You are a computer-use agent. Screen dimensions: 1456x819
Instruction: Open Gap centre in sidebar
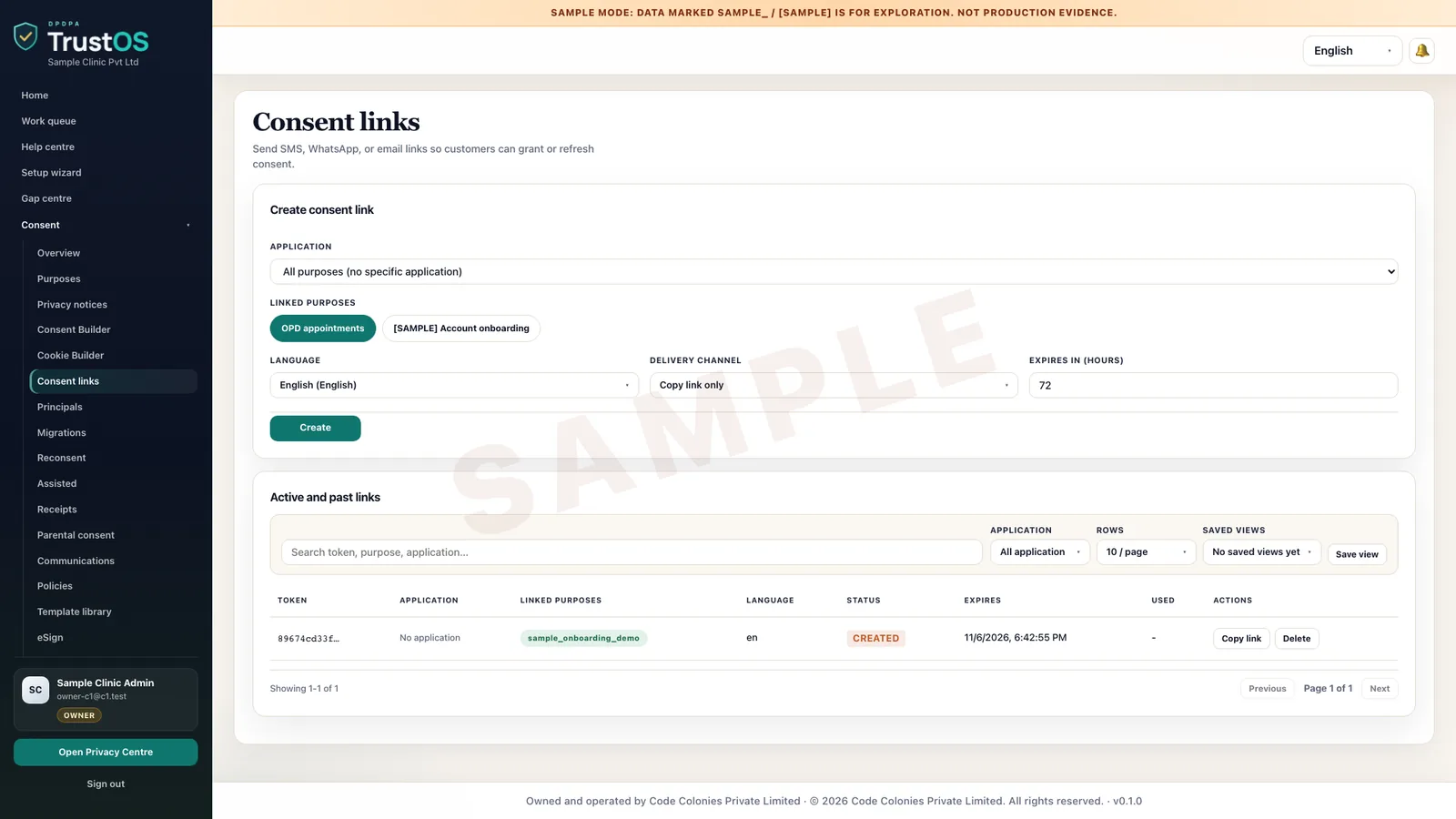click(x=46, y=198)
